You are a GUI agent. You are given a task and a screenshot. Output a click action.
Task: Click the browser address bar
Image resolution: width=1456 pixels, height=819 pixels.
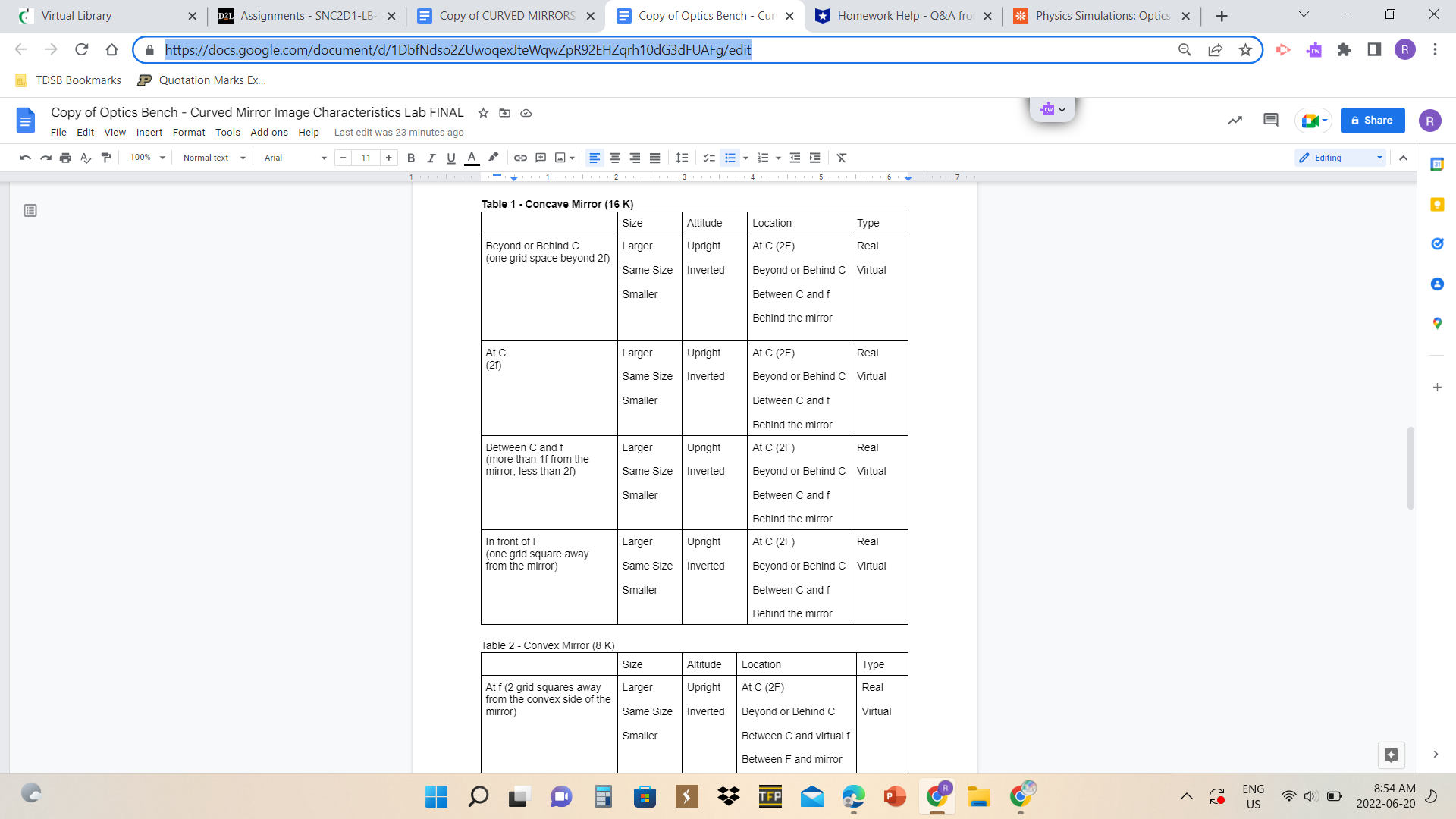[455, 50]
